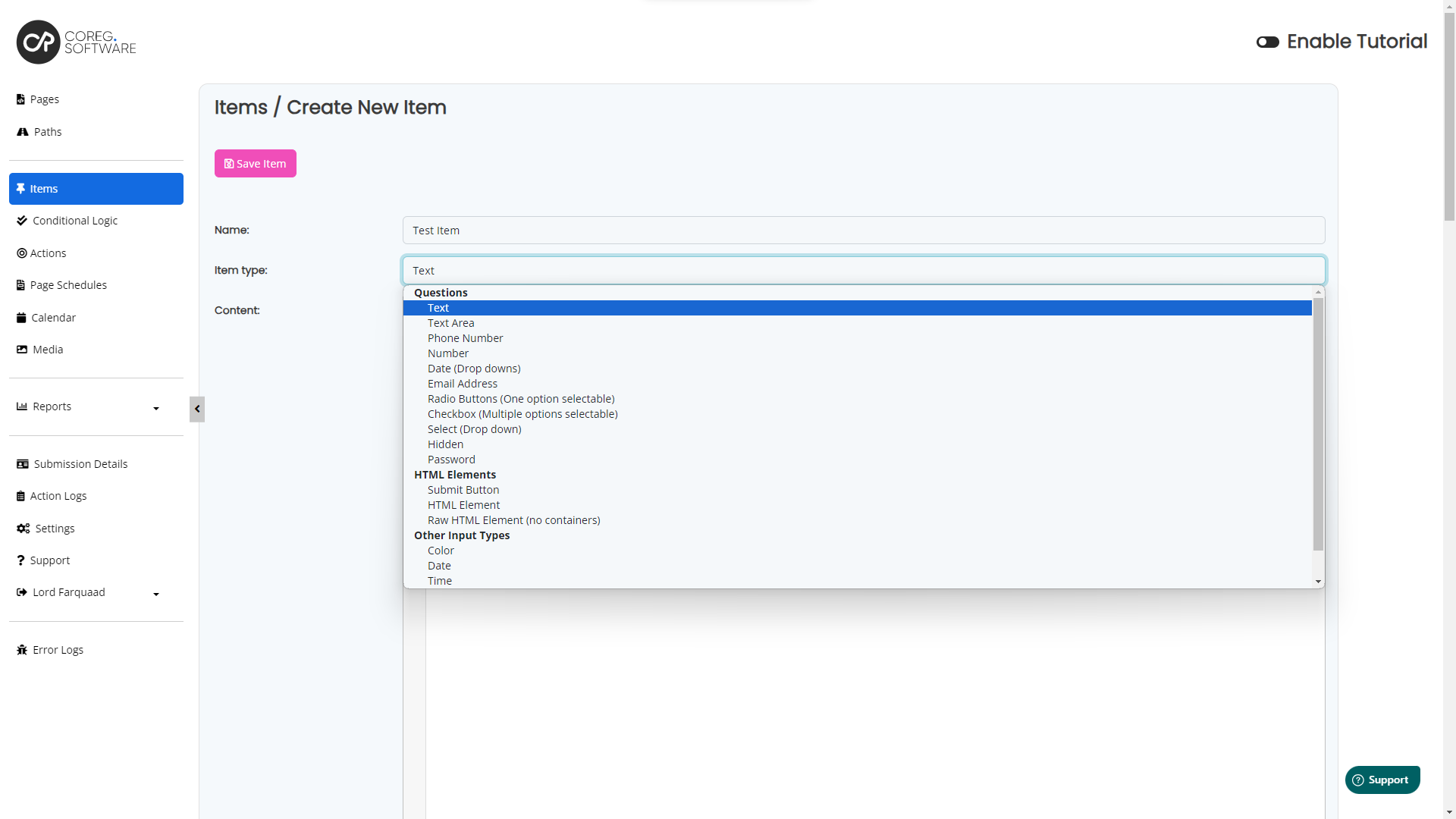Open Calendar via its calendar icon
This screenshot has height=819, width=1456.
tap(21, 318)
